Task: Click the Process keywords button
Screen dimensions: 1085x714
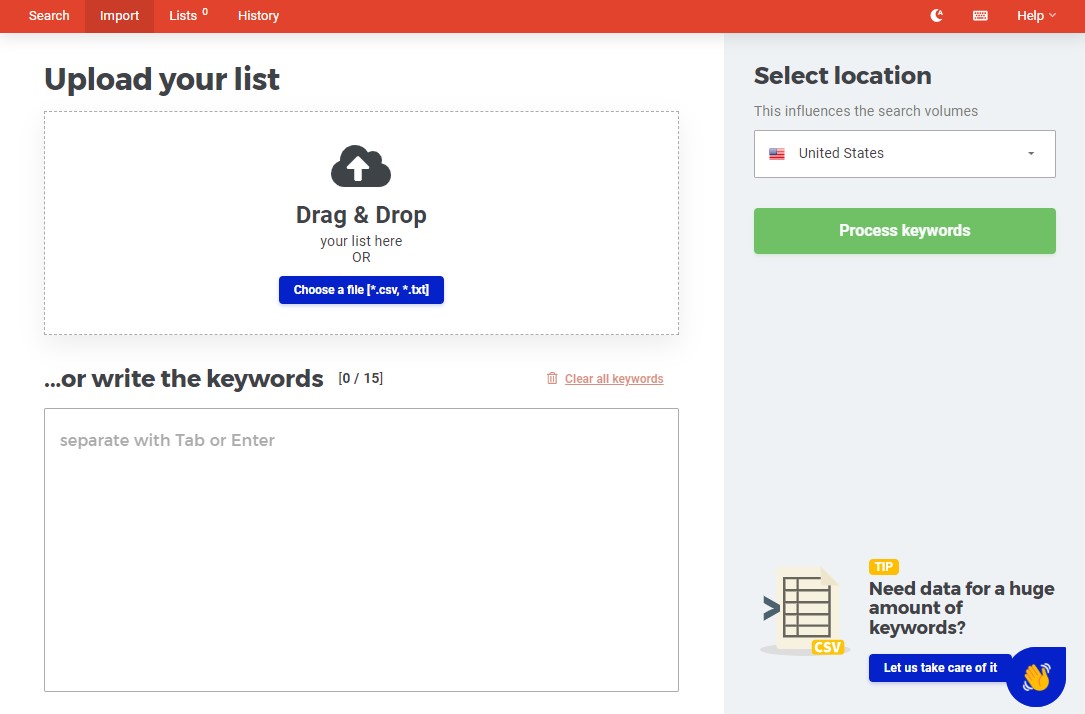Action: click(904, 230)
